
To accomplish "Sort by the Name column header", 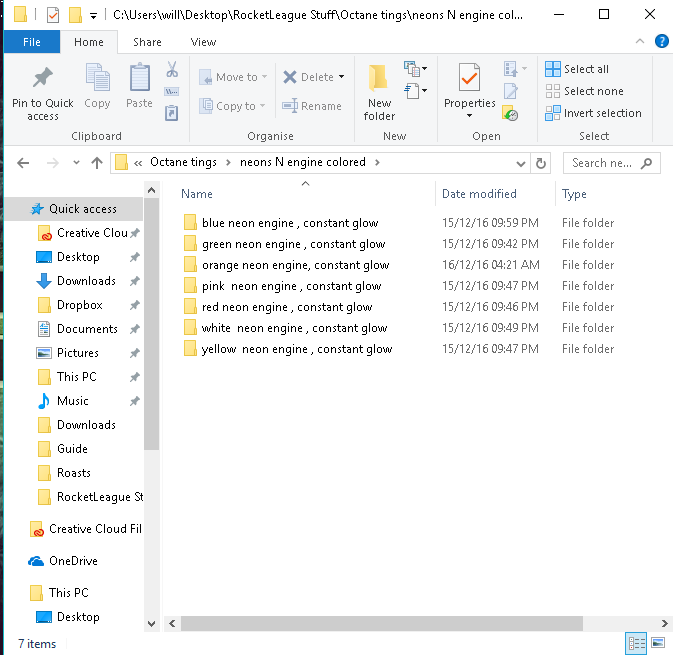I will pos(197,194).
